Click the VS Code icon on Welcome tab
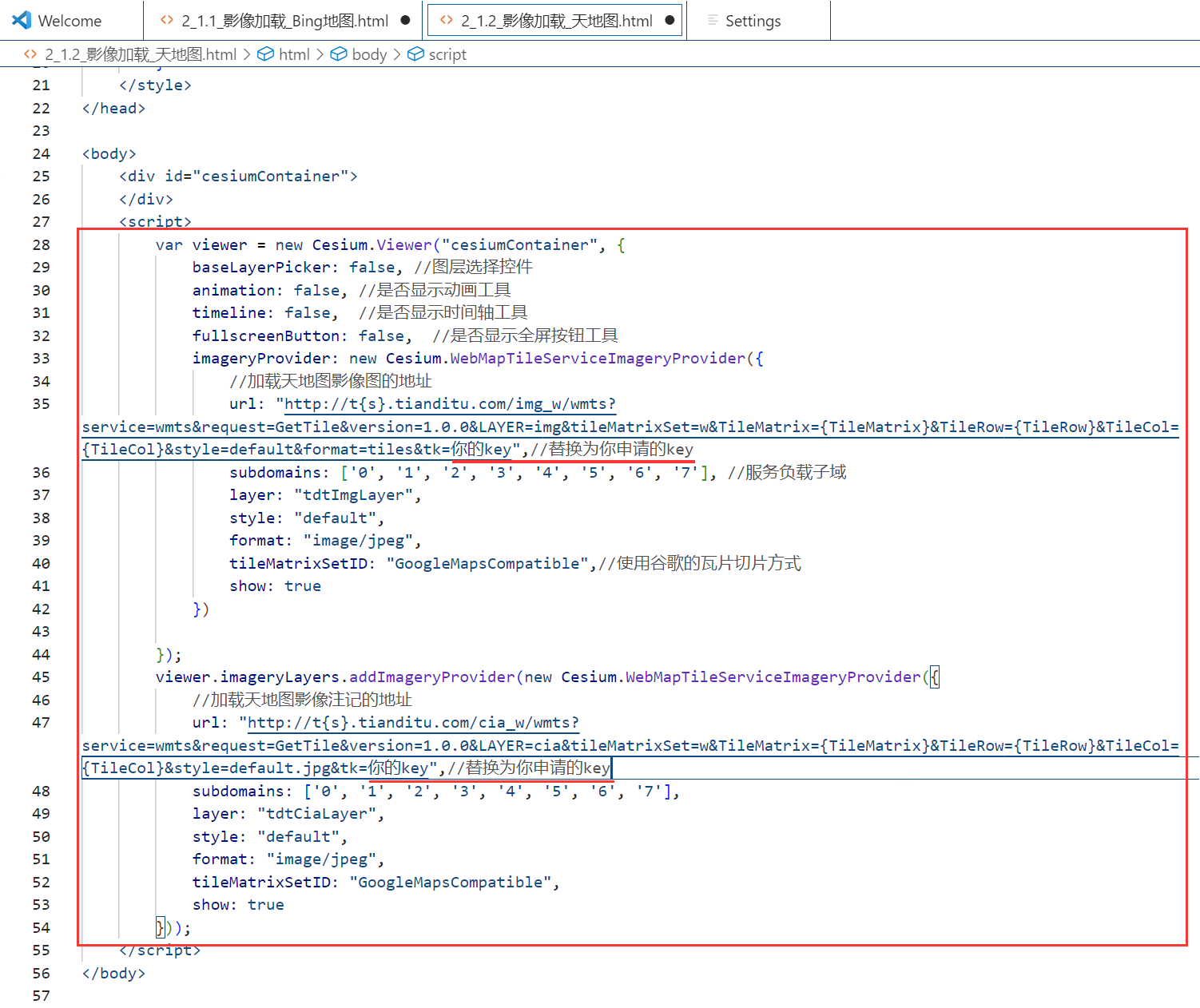 pos(22,21)
